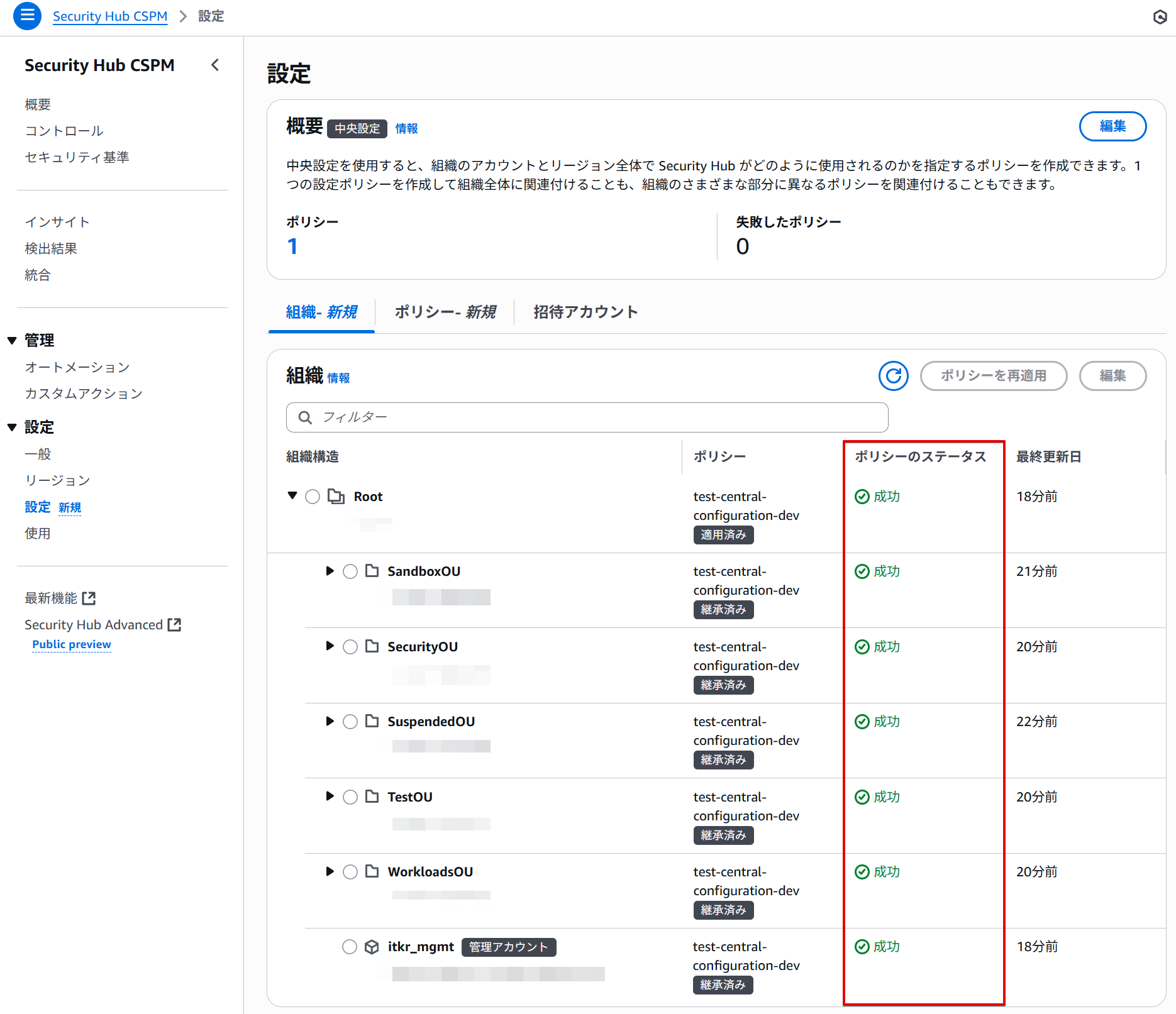Click the ポリシーを再適用 button
The image size is (1176, 1014).
pyautogui.click(x=994, y=376)
